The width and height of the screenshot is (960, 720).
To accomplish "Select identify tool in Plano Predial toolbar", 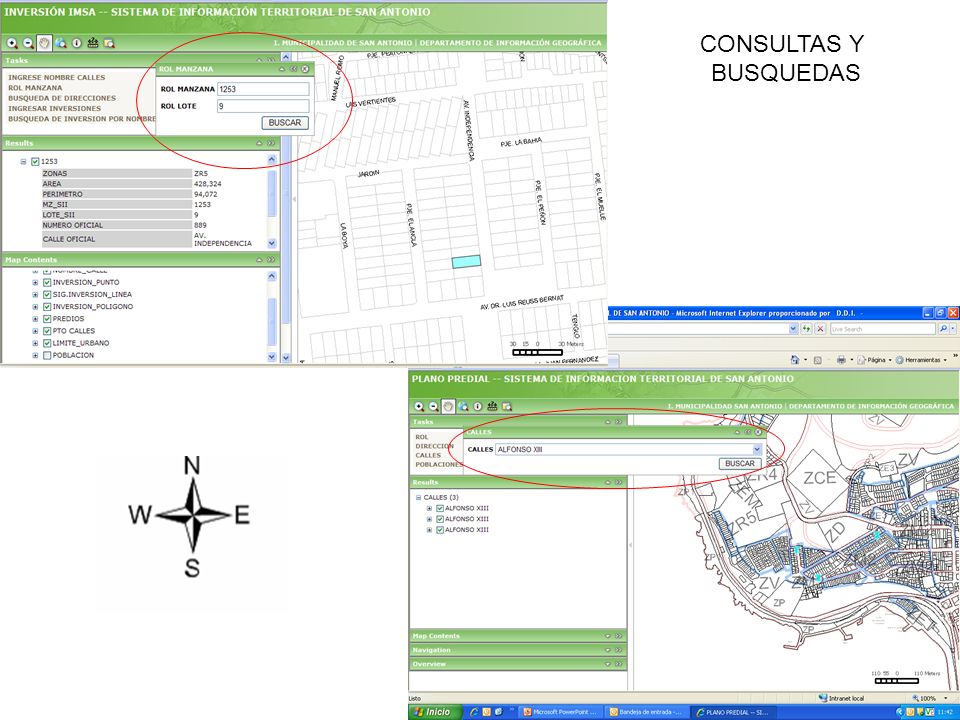I will [x=478, y=407].
